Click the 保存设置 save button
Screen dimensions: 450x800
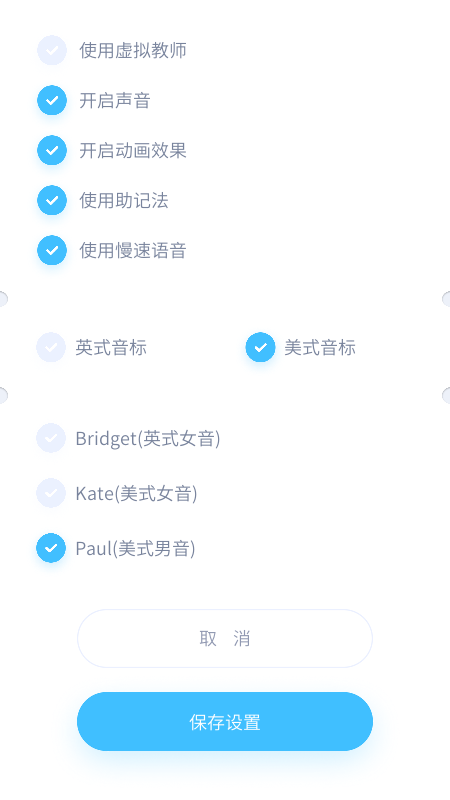225,721
